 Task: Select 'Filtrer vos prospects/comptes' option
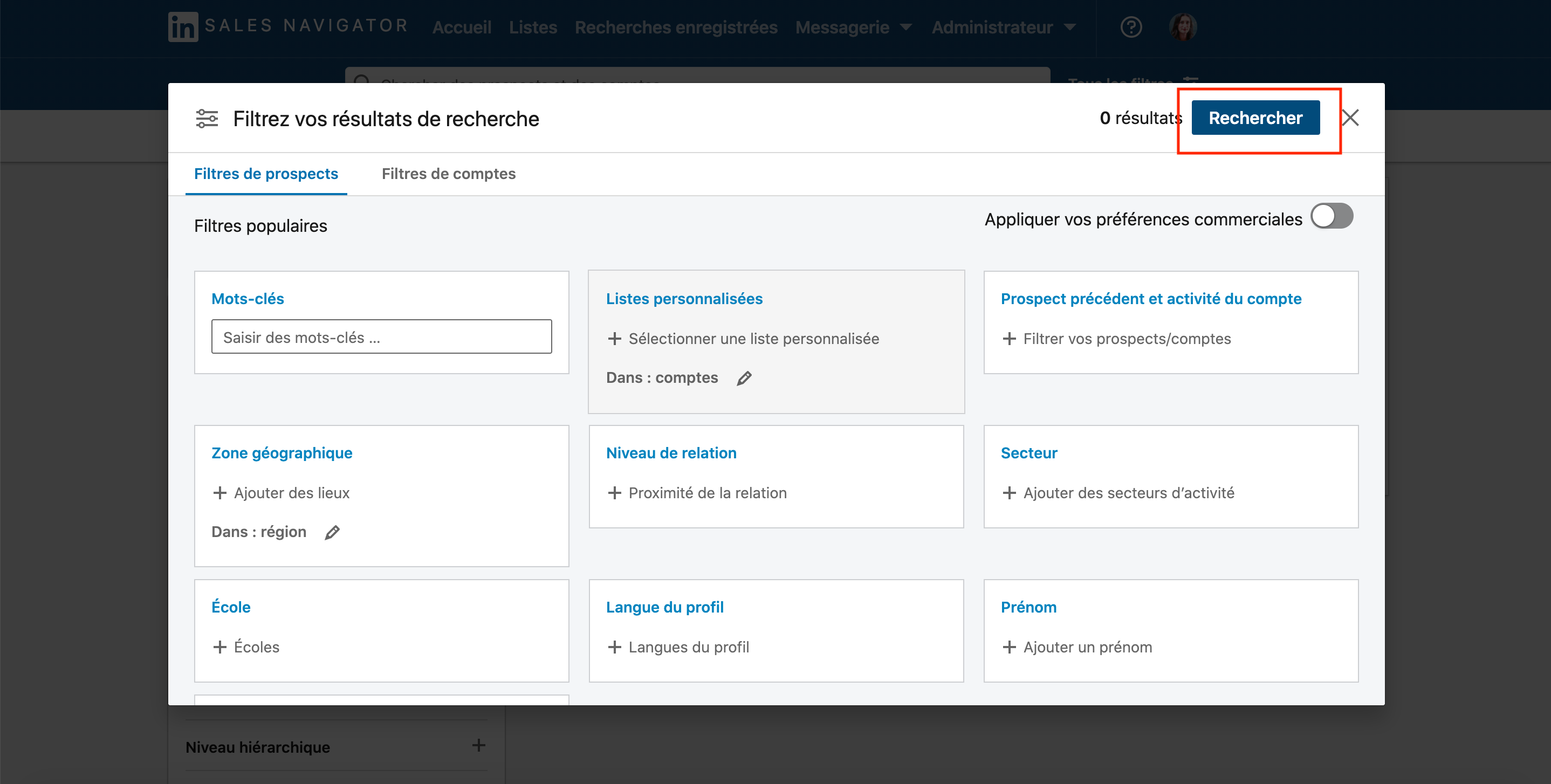(1127, 339)
